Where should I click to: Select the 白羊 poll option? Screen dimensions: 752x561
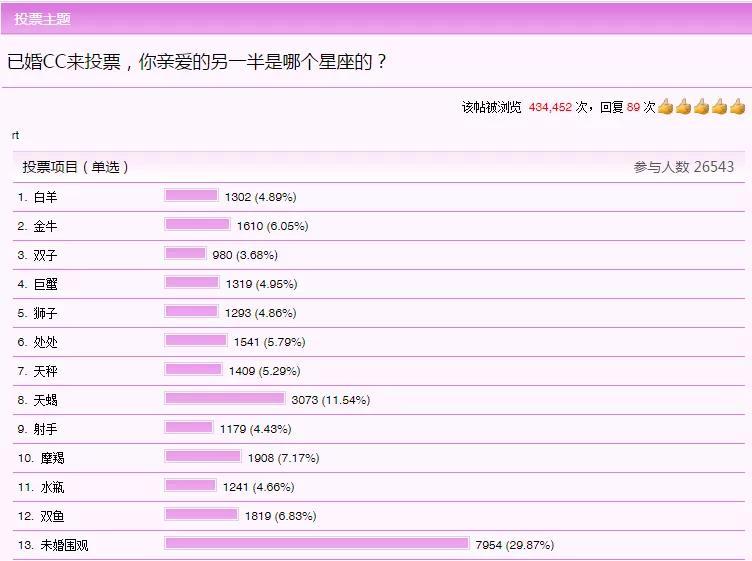[45, 197]
